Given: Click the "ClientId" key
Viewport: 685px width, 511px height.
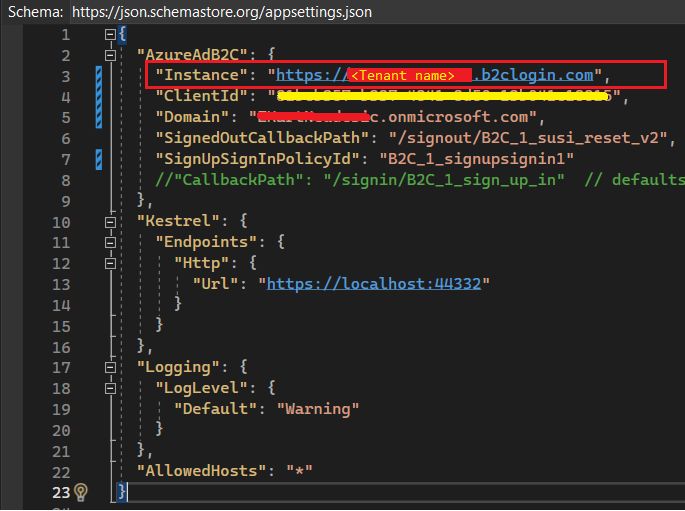Looking at the screenshot, I should pyautogui.click(x=202, y=96).
